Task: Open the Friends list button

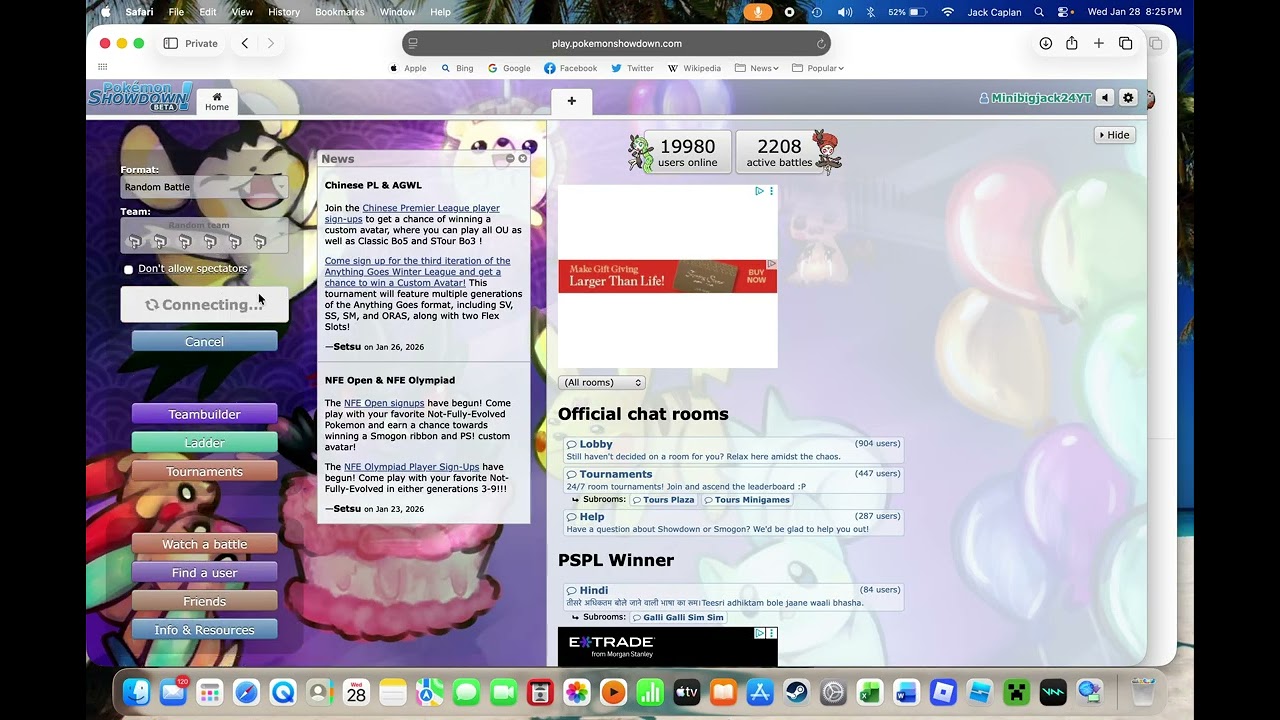Action: 204,602
